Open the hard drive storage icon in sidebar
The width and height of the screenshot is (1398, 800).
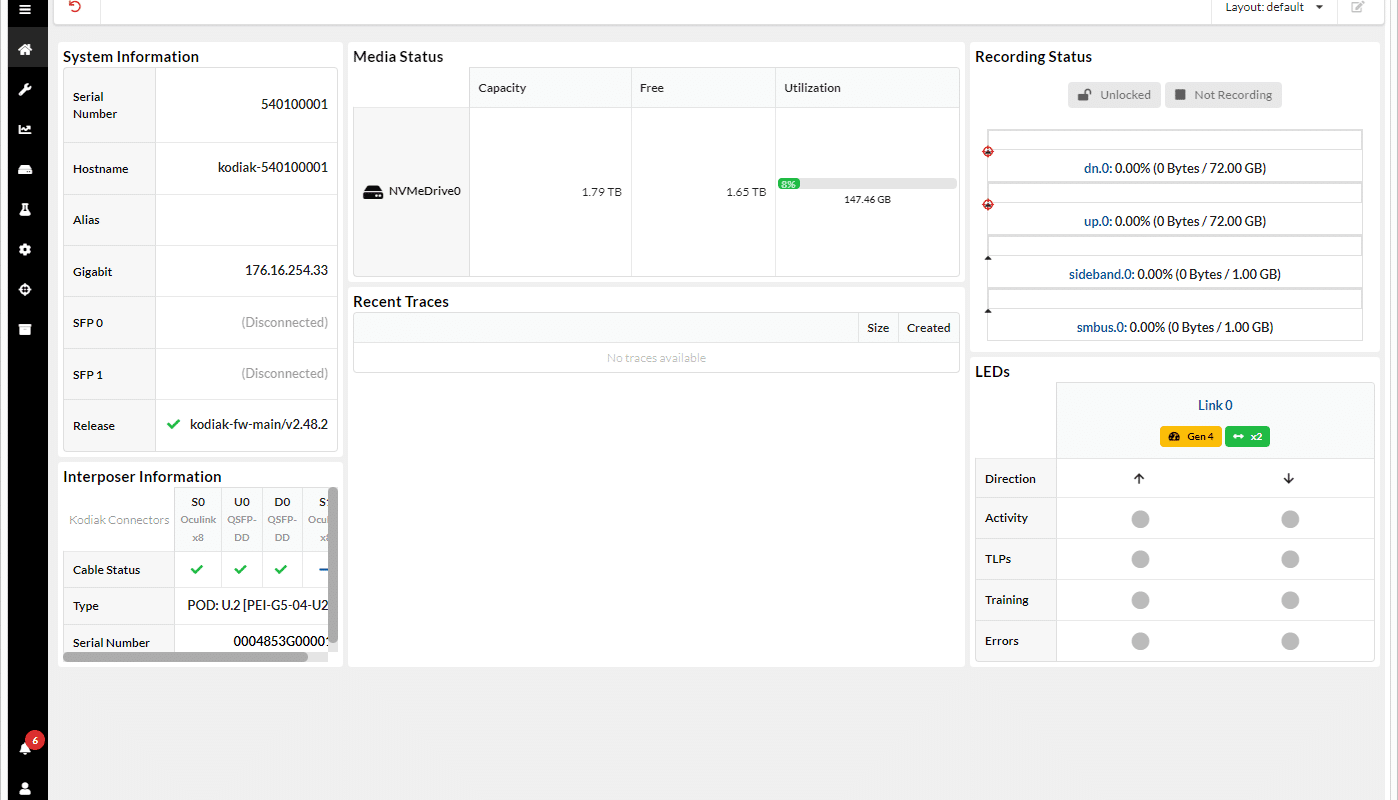click(x=25, y=169)
